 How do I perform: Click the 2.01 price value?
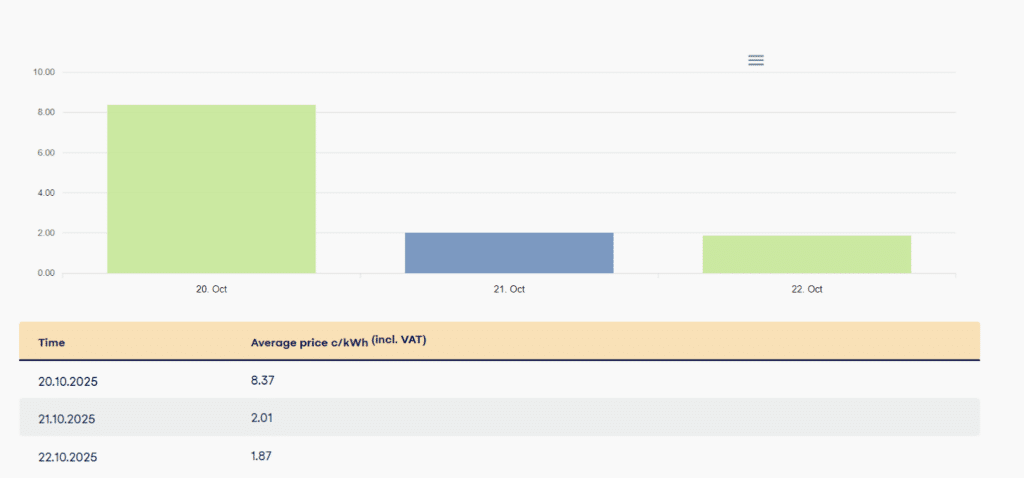(x=261, y=417)
